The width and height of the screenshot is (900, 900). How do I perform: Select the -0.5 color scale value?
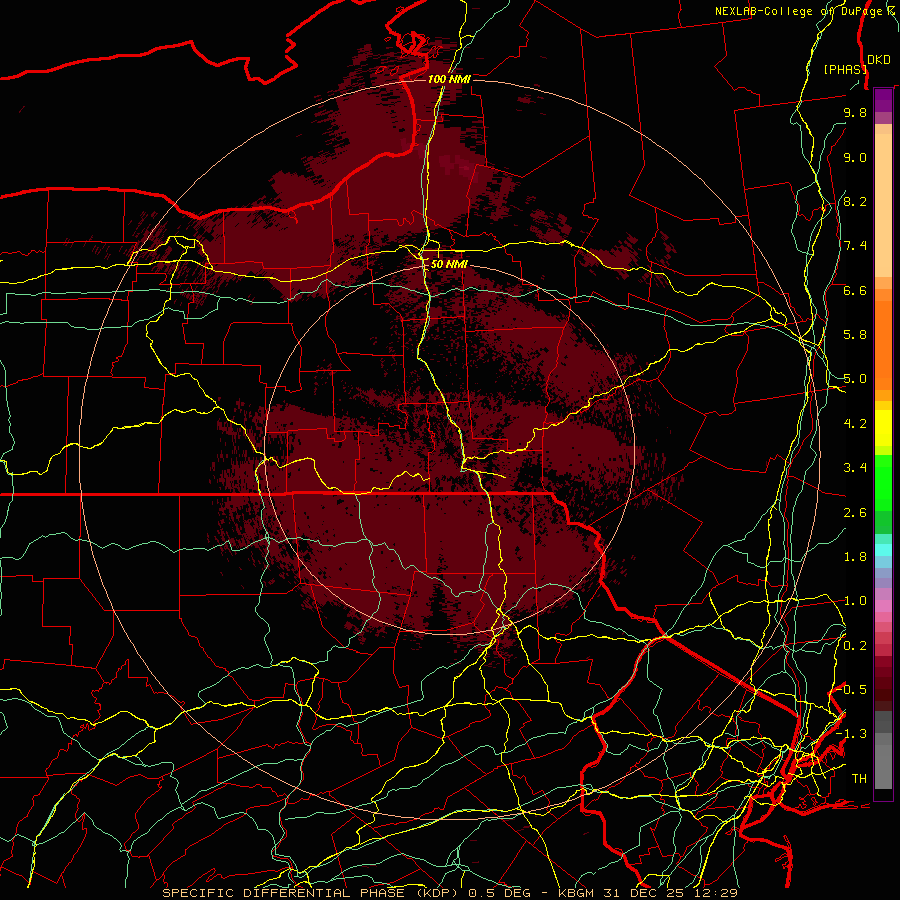pos(853,690)
